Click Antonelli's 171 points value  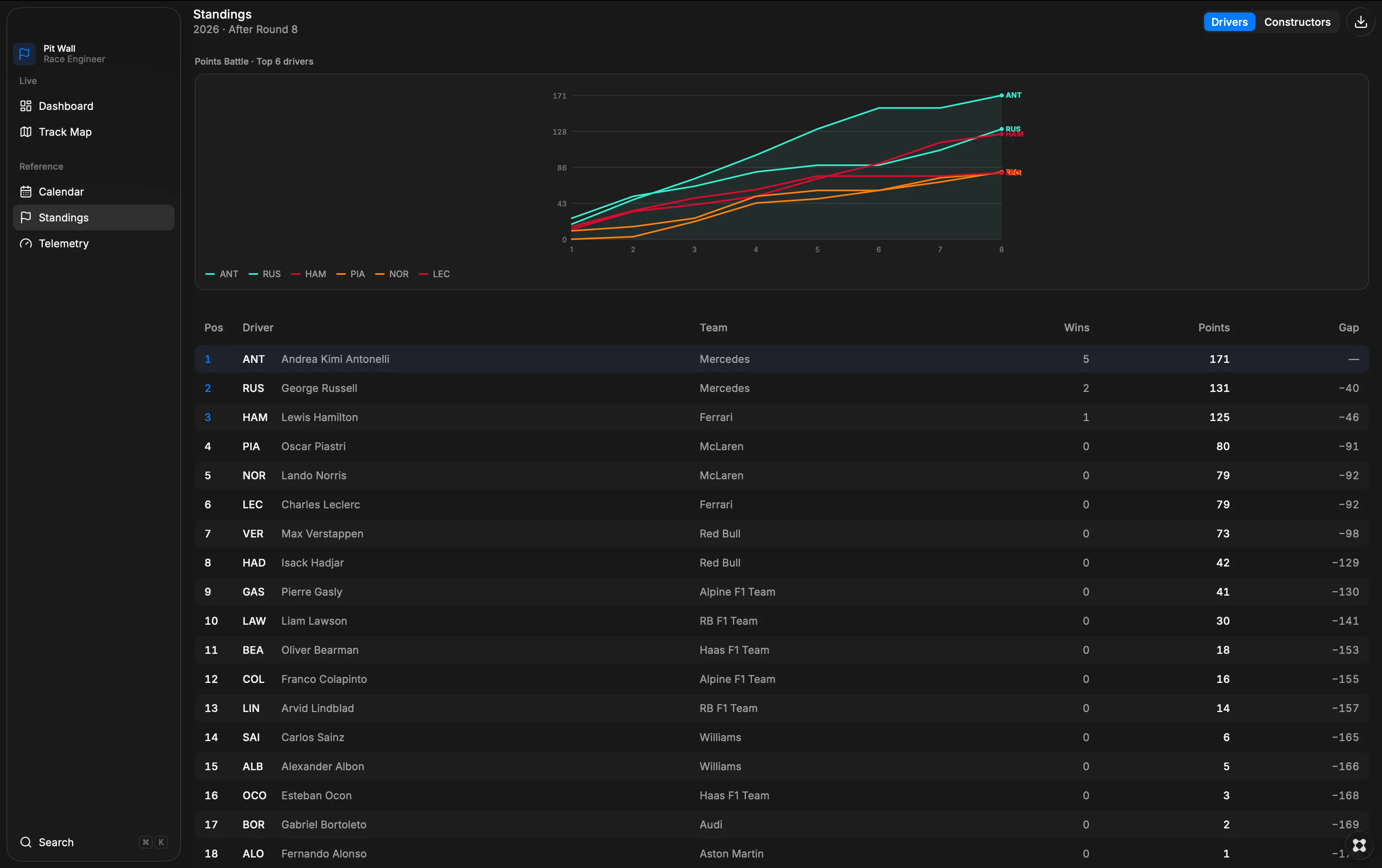coord(1219,359)
